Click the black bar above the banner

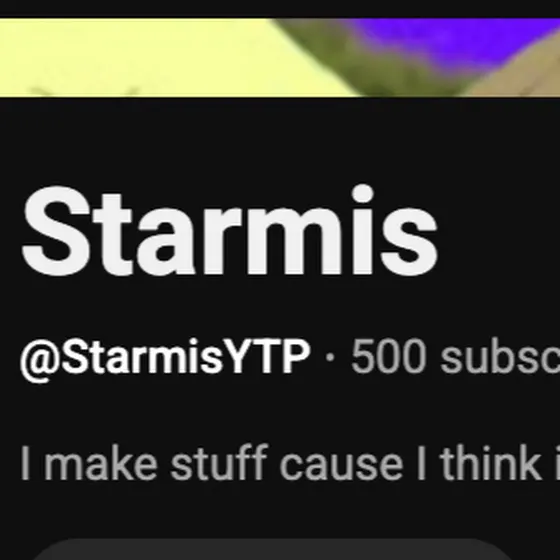[x=280, y=9]
